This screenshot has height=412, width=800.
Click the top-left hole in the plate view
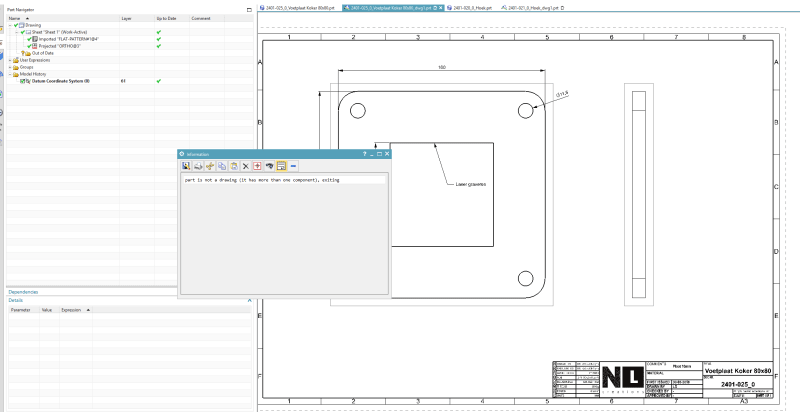click(x=358, y=111)
